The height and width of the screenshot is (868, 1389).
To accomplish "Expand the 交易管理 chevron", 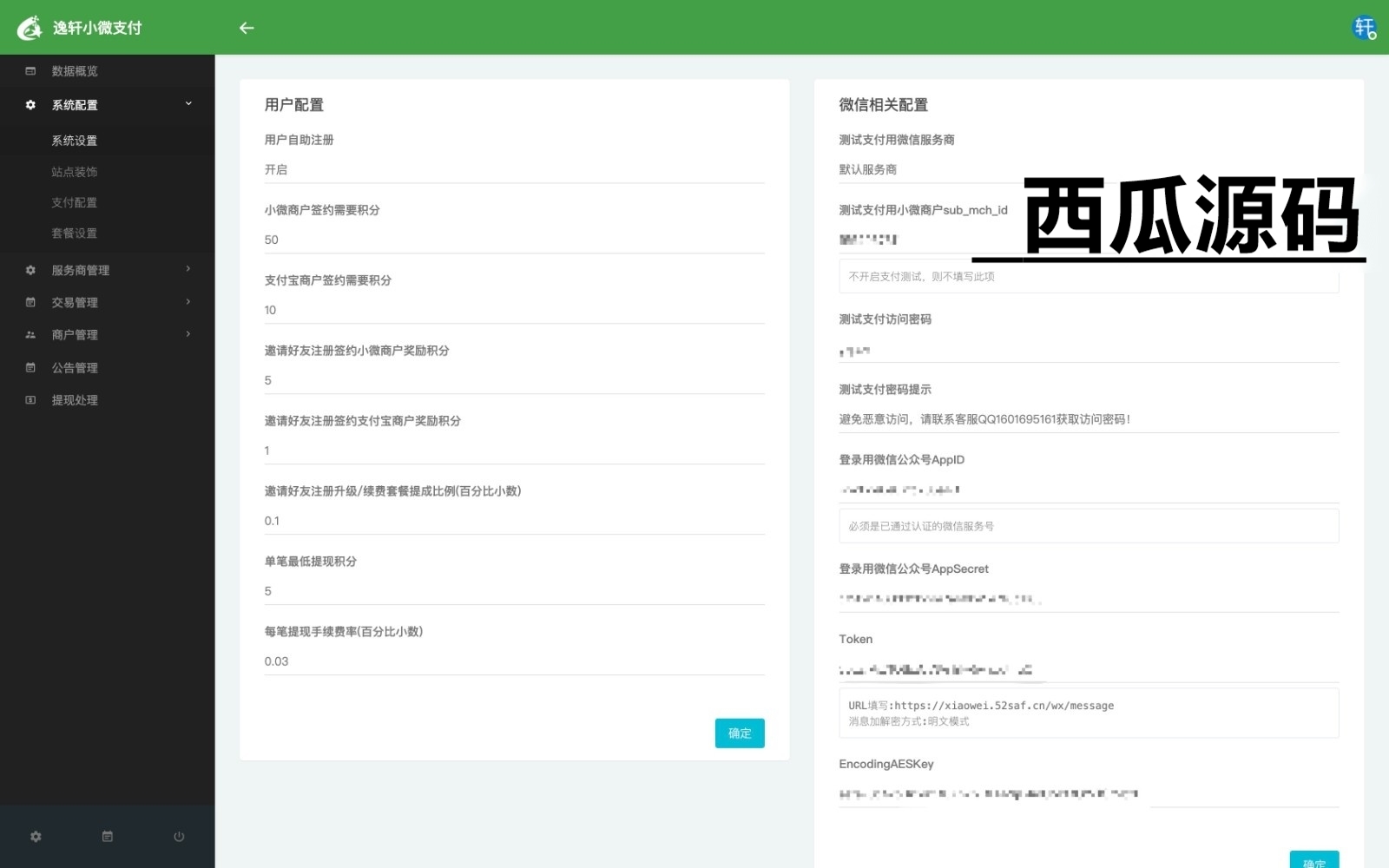I will (x=188, y=301).
